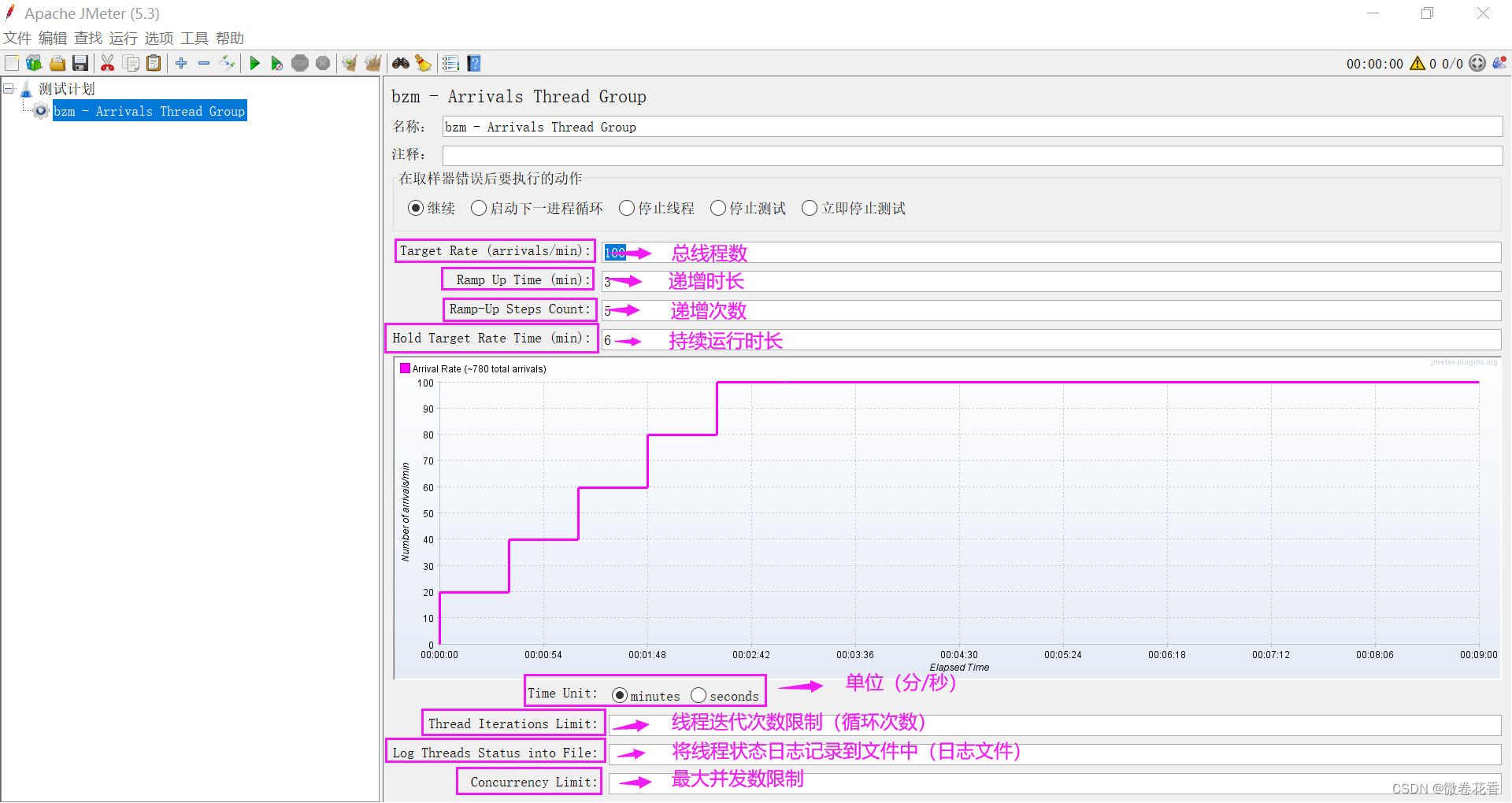Clear all results with double broom

[372, 63]
